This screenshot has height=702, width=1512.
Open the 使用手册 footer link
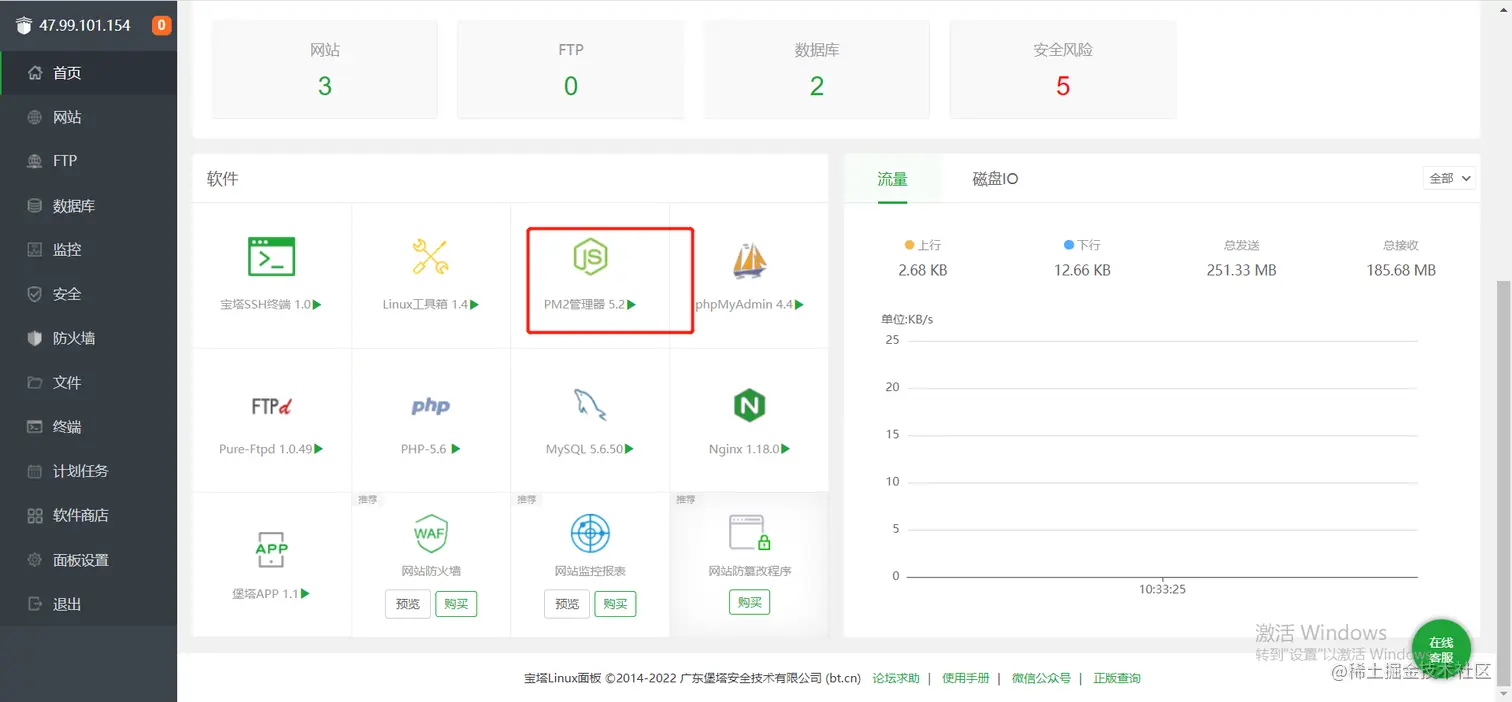[966, 678]
